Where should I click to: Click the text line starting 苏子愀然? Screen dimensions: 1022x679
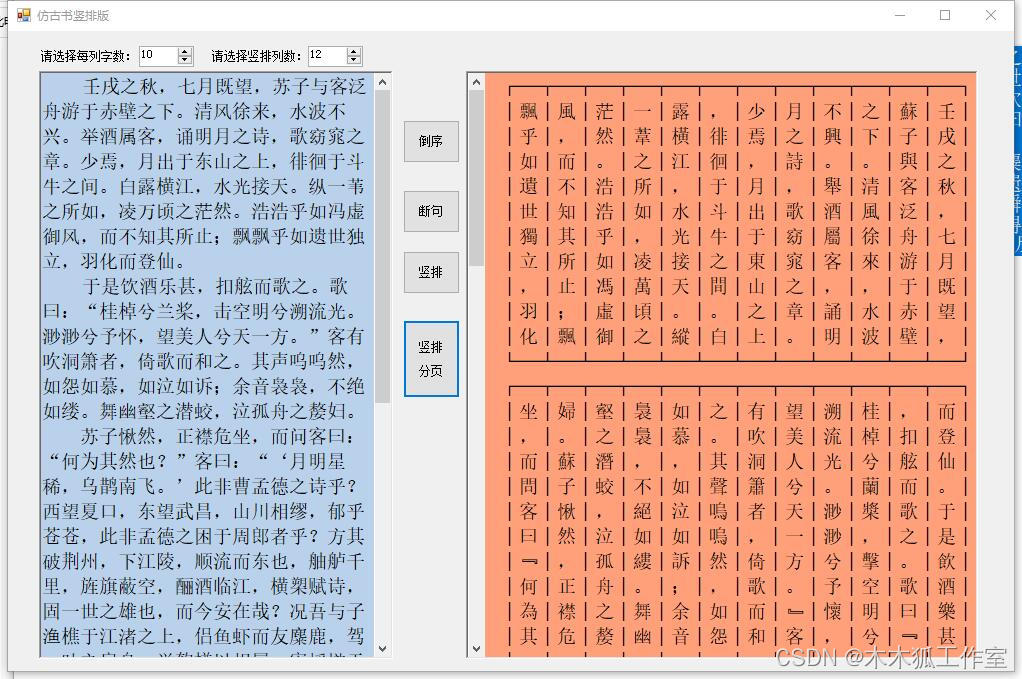tap(218, 436)
